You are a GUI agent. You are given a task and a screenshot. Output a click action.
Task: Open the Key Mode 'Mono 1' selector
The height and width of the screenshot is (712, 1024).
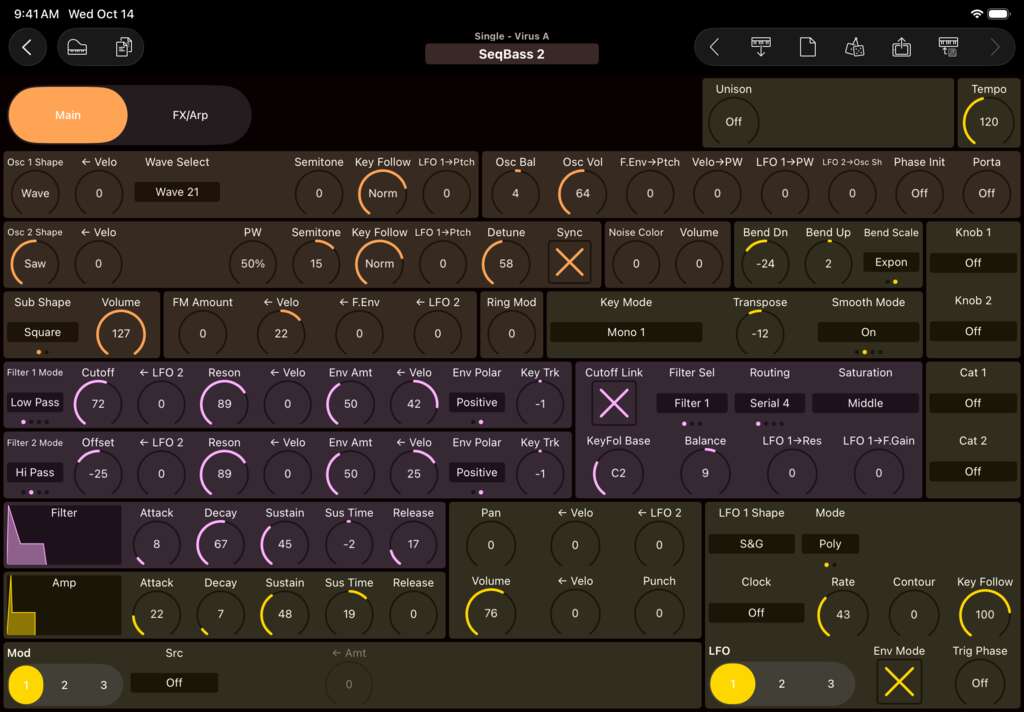click(626, 332)
